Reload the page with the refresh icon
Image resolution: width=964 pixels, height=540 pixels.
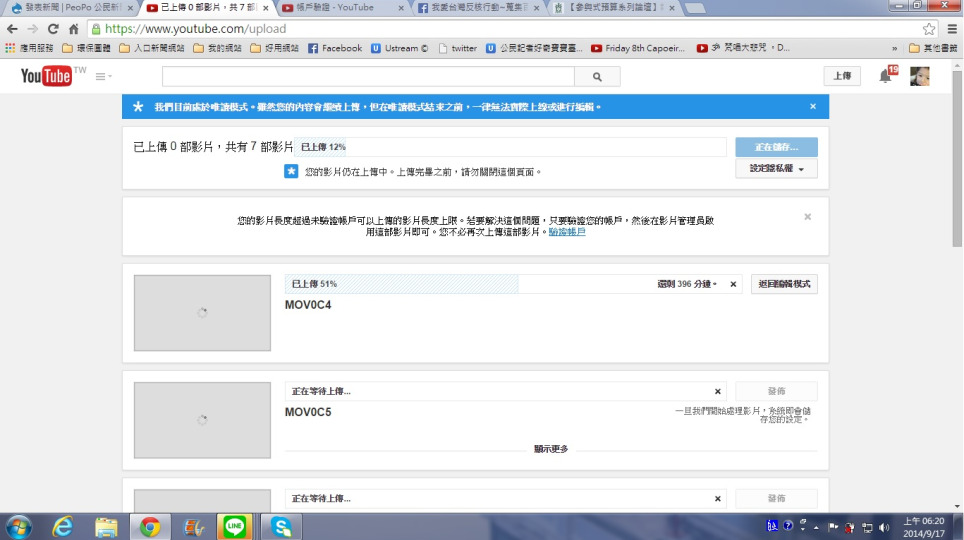tap(52, 29)
